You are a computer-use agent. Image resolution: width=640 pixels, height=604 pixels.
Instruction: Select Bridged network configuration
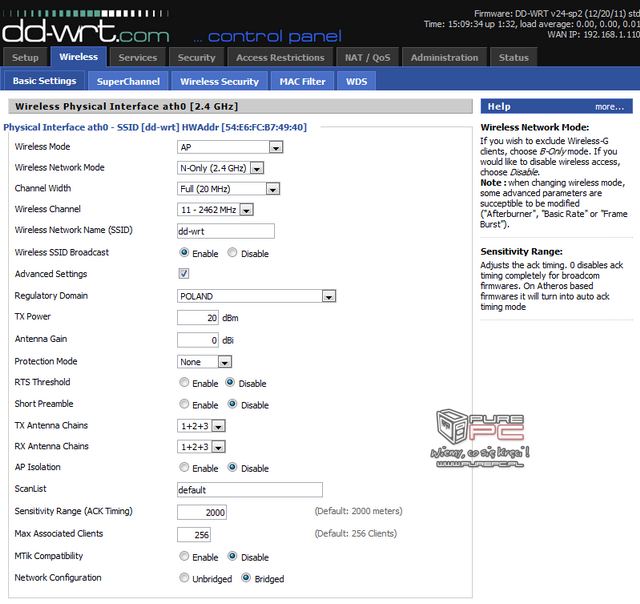(246, 578)
